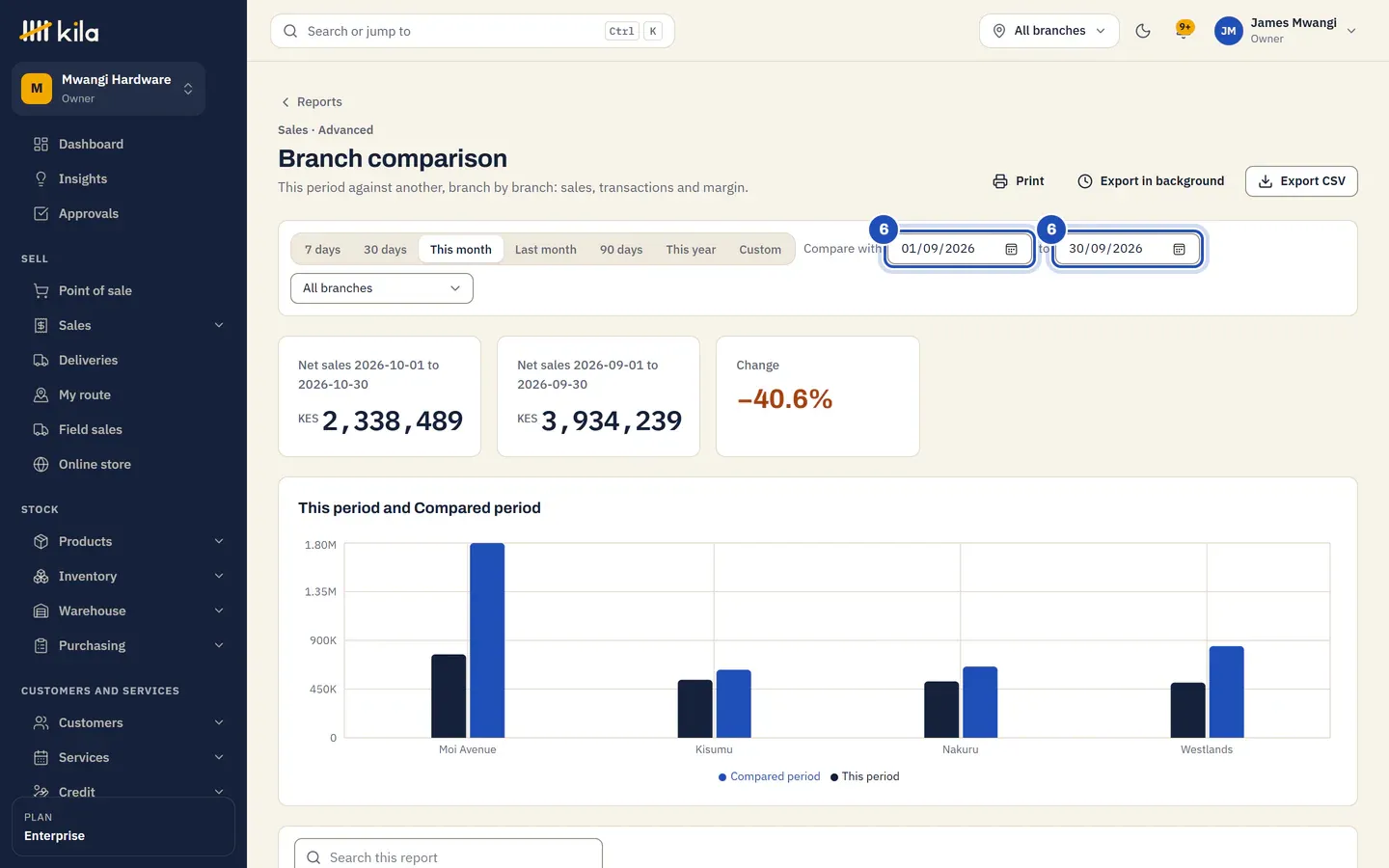This screenshot has width=1389, height=868.
Task: Click the Point of sale cart icon
Action: click(x=41, y=290)
